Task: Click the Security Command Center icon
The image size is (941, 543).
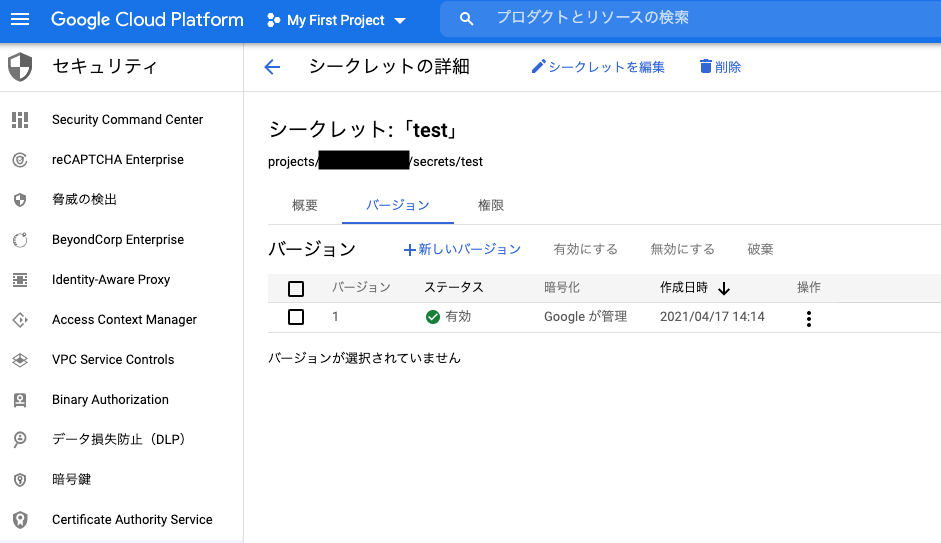Action: pyautogui.click(x=20, y=120)
